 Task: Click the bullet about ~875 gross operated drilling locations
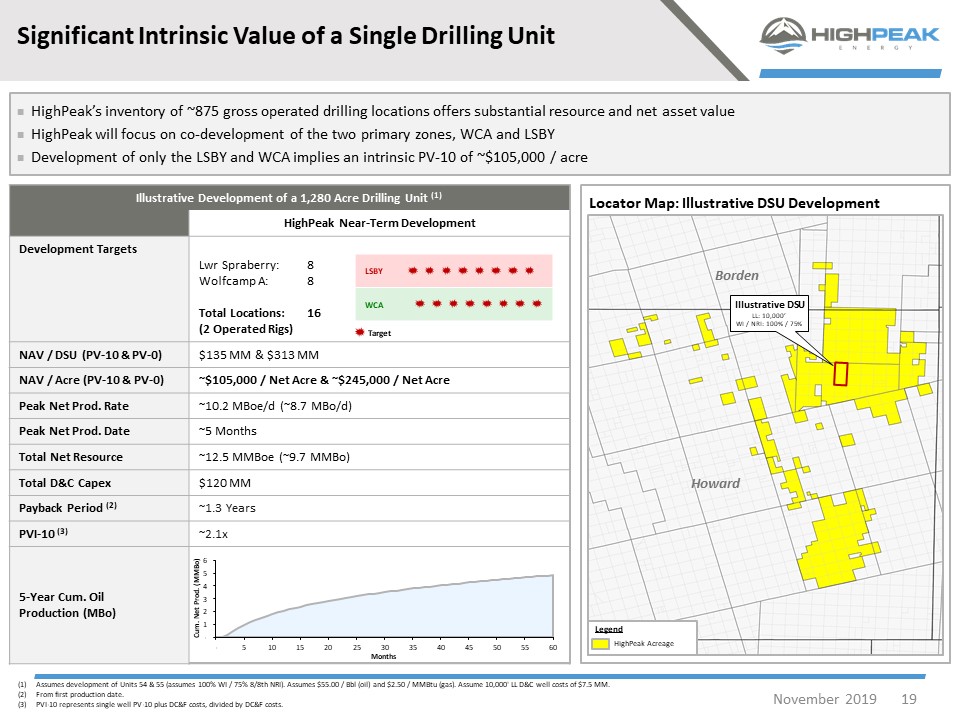pyautogui.click(x=383, y=111)
